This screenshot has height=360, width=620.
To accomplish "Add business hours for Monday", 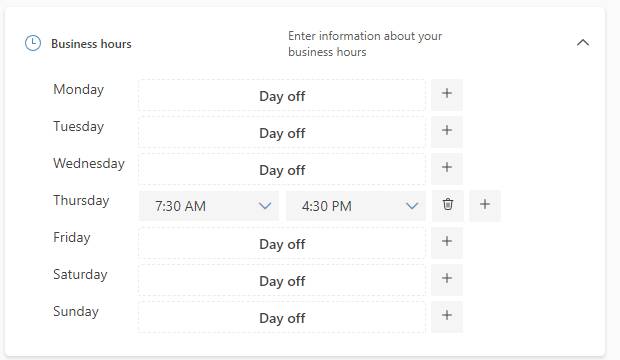I will (x=447, y=95).
